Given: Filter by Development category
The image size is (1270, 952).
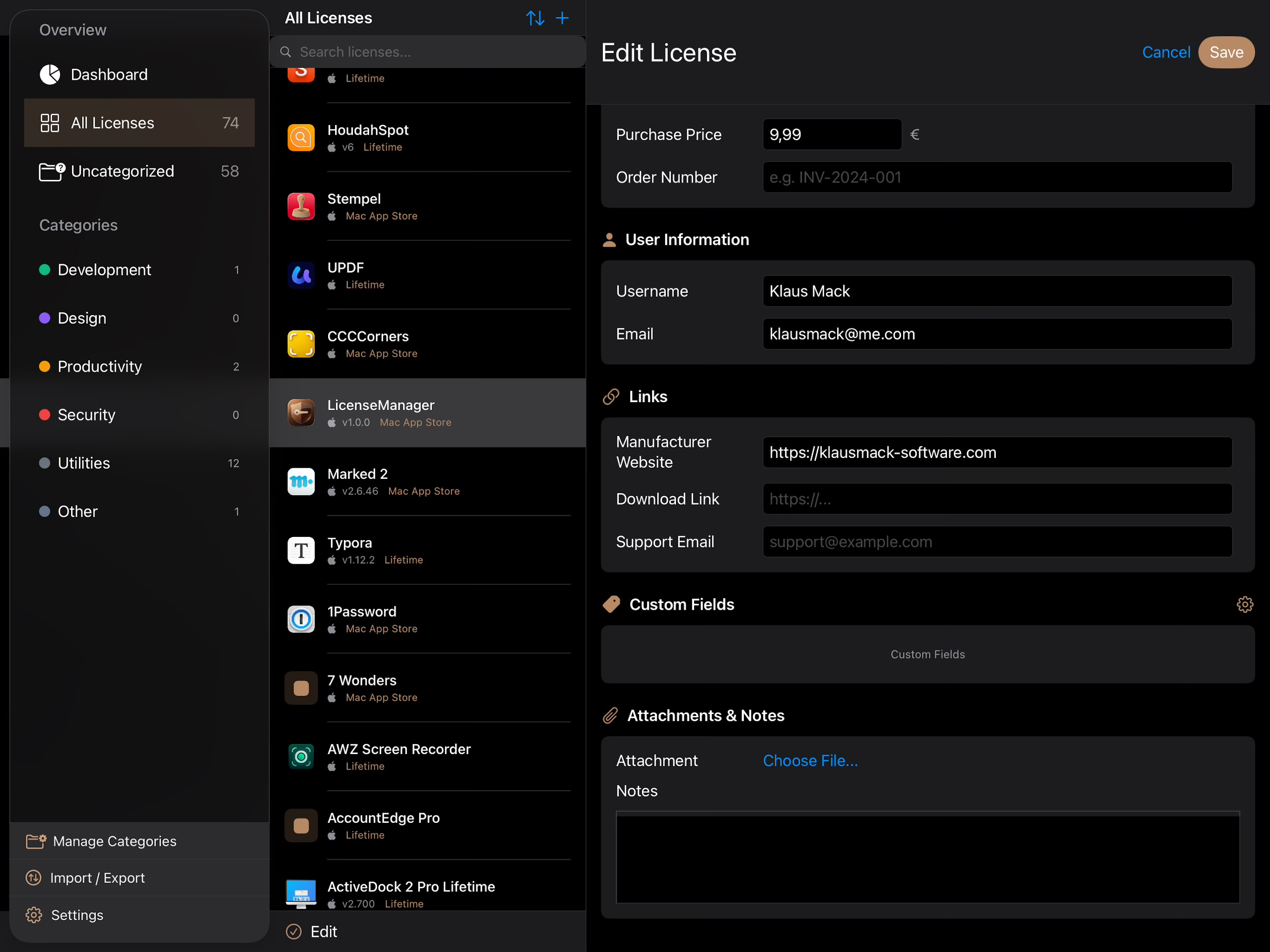Looking at the screenshot, I should (x=139, y=270).
